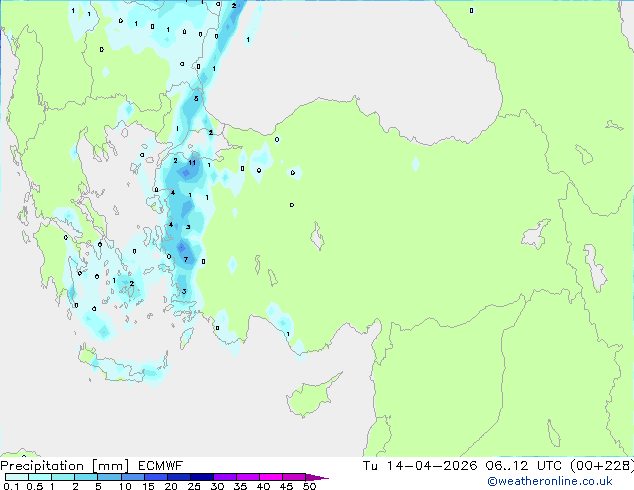This screenshot has width=634, height=490.
Task: Click the legend scale label '50'
Action: pyautogui.click(x=309, y=486)
